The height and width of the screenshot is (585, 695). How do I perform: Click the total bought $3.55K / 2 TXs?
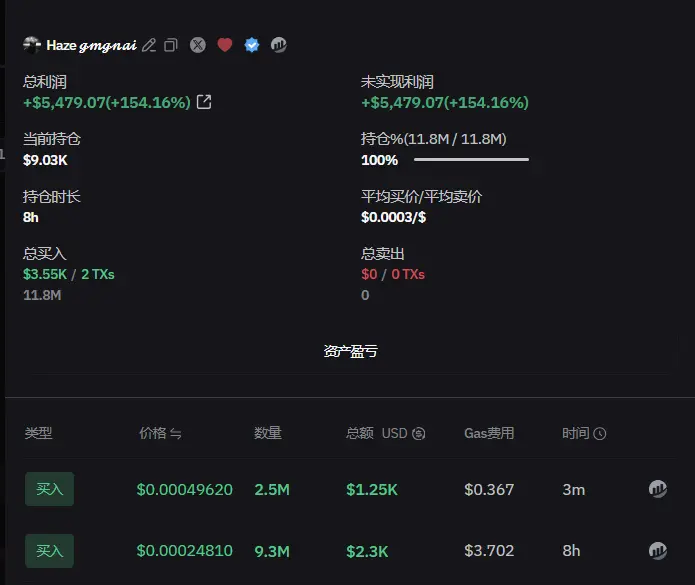pos(69,274)
